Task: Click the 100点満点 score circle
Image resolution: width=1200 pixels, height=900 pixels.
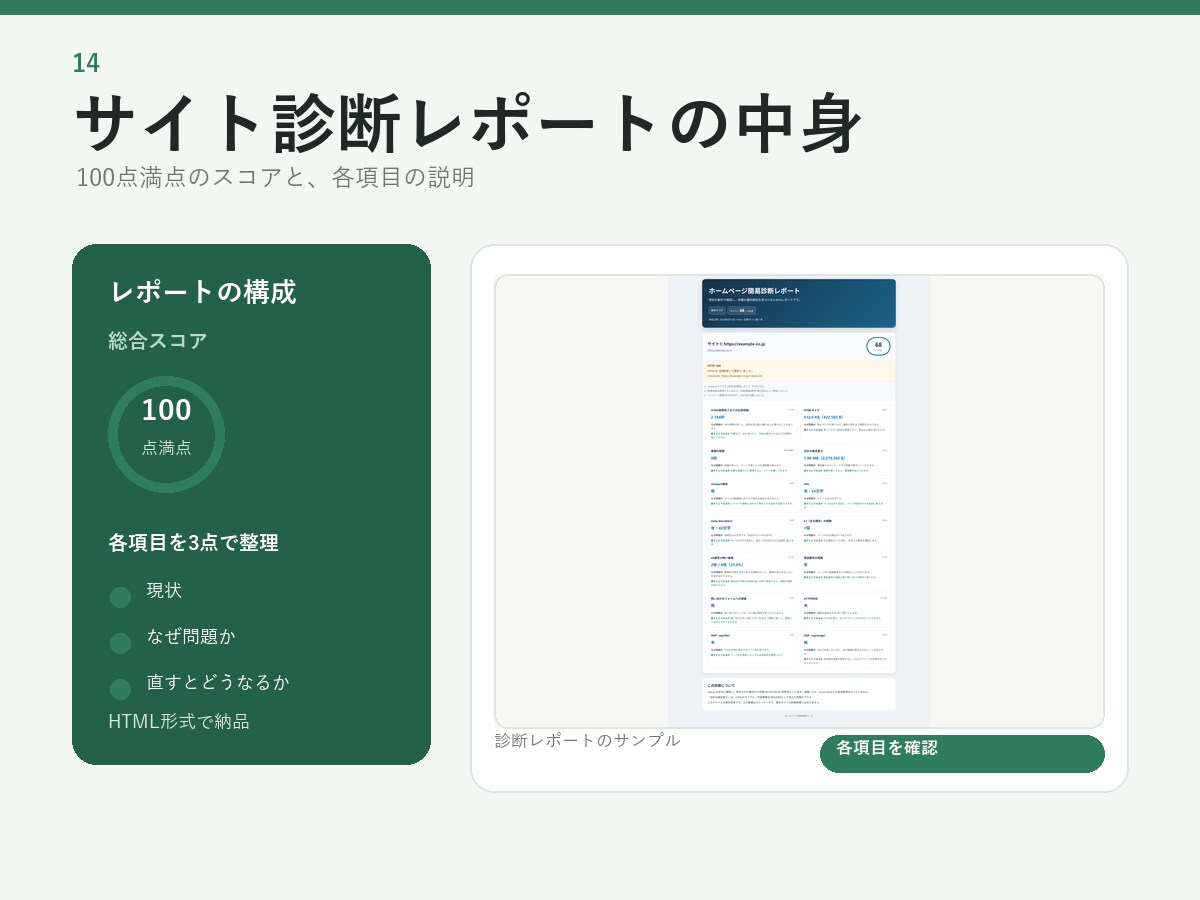Action: (166, 434)
